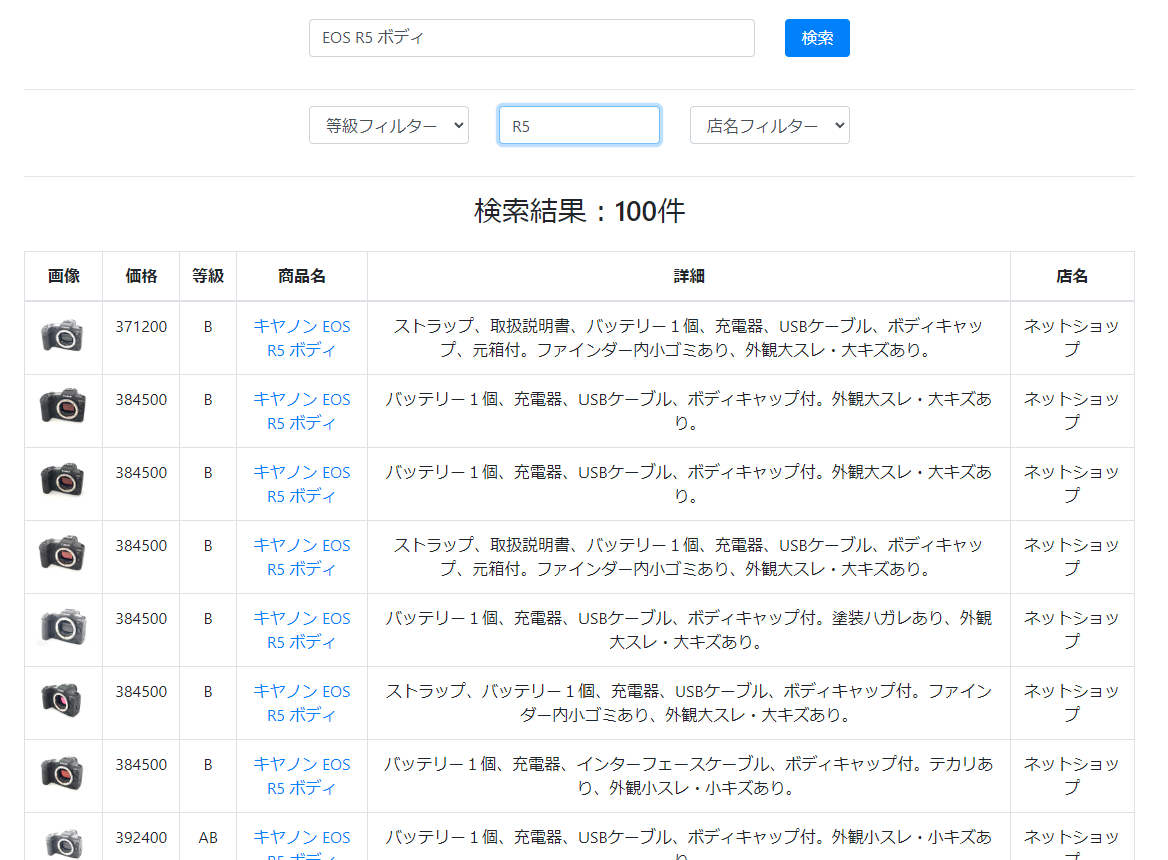This screenshot has width=1168, height=860.
Task: Open product link in row mentioning 塗装ハガレあり
Action: [302, 630]
